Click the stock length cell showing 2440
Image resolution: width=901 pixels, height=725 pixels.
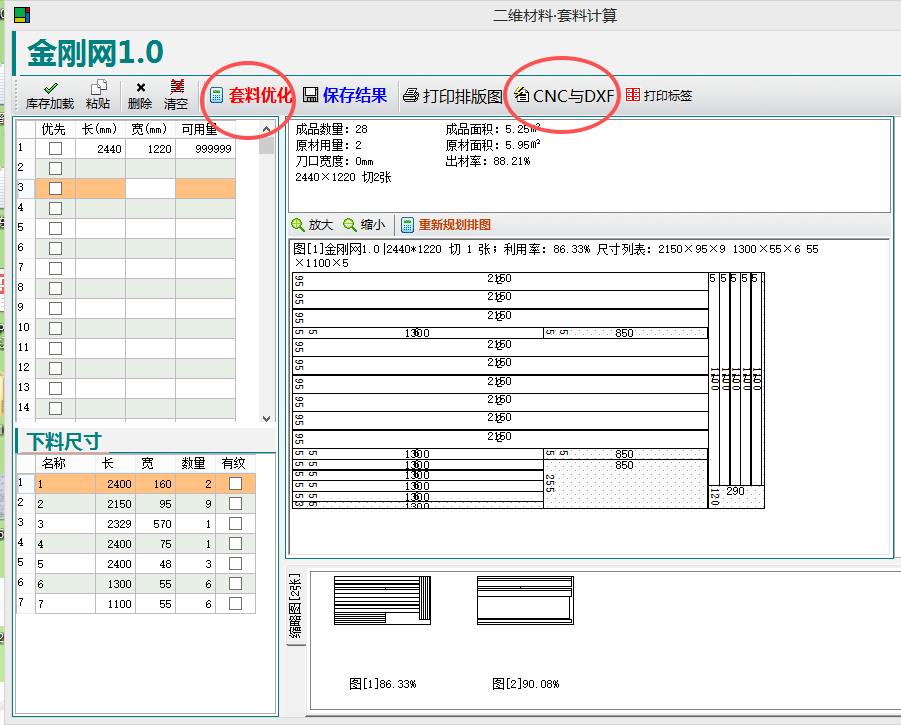pyautogui.click(x=101, y=149)
